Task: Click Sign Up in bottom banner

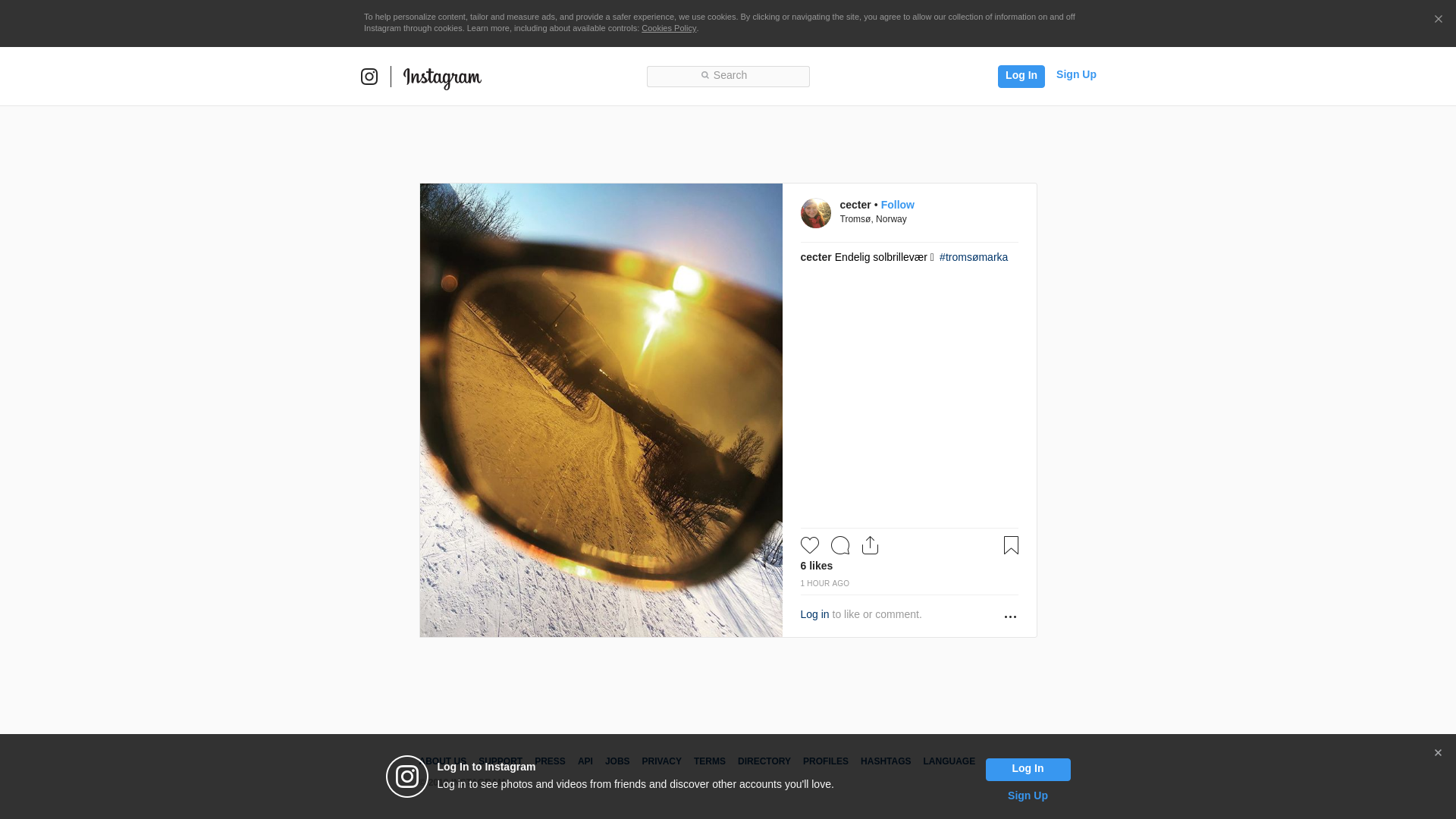Action: point(1028,795)
